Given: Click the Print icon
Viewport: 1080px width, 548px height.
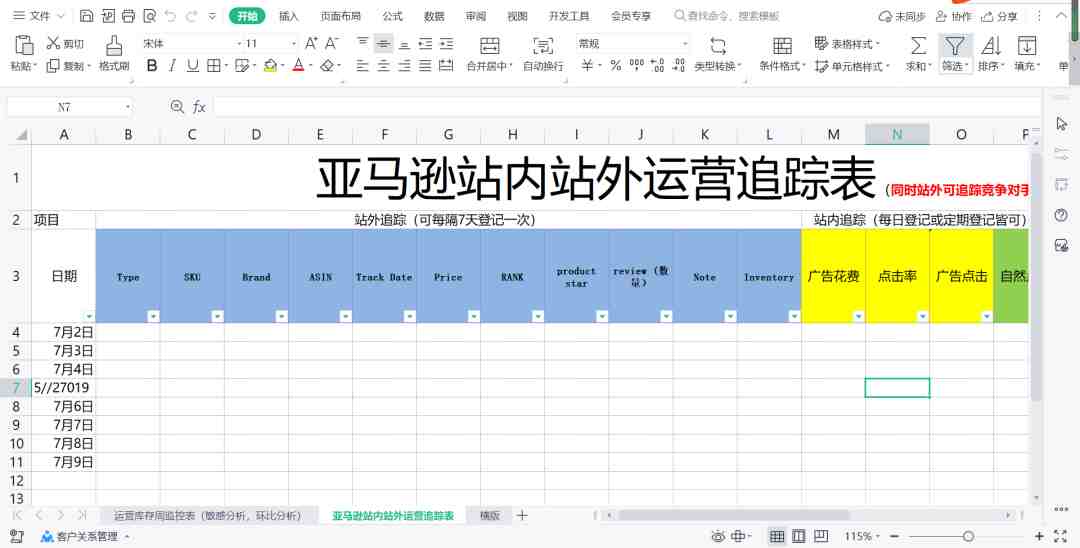Looking at the screenshot, I should (x=128, y=16).
